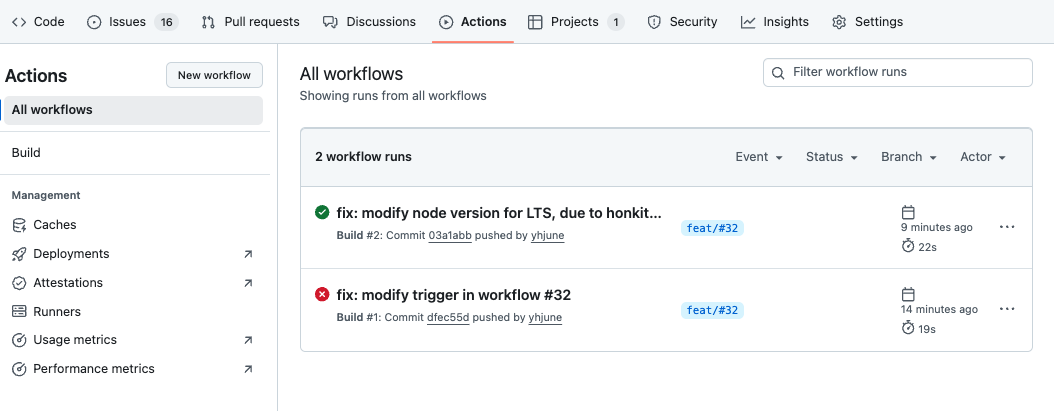The image size is (1054, 411).
Task: Open Runners in Management section
Action: click(57, 311)
